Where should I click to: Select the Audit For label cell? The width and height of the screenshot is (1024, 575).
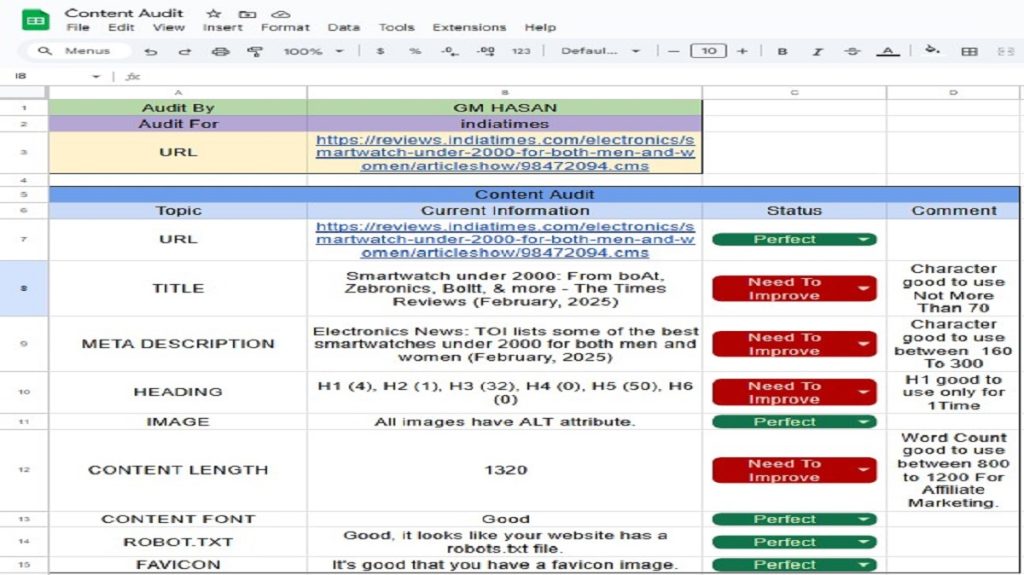pos(178,123)
